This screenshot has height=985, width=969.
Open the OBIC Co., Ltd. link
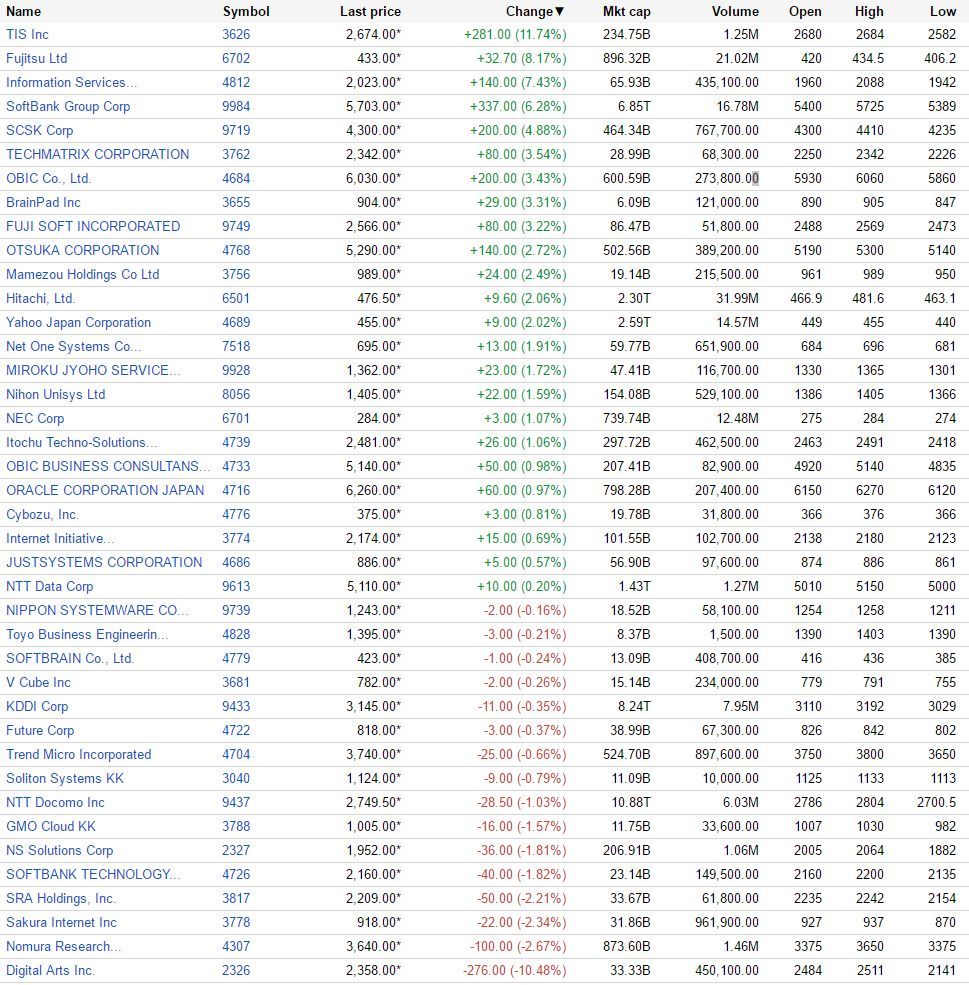click(48, 178)
